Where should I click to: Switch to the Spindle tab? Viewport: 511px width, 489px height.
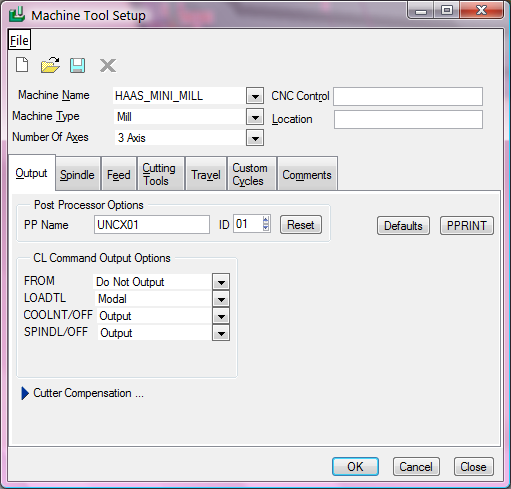tap(78, 174)
